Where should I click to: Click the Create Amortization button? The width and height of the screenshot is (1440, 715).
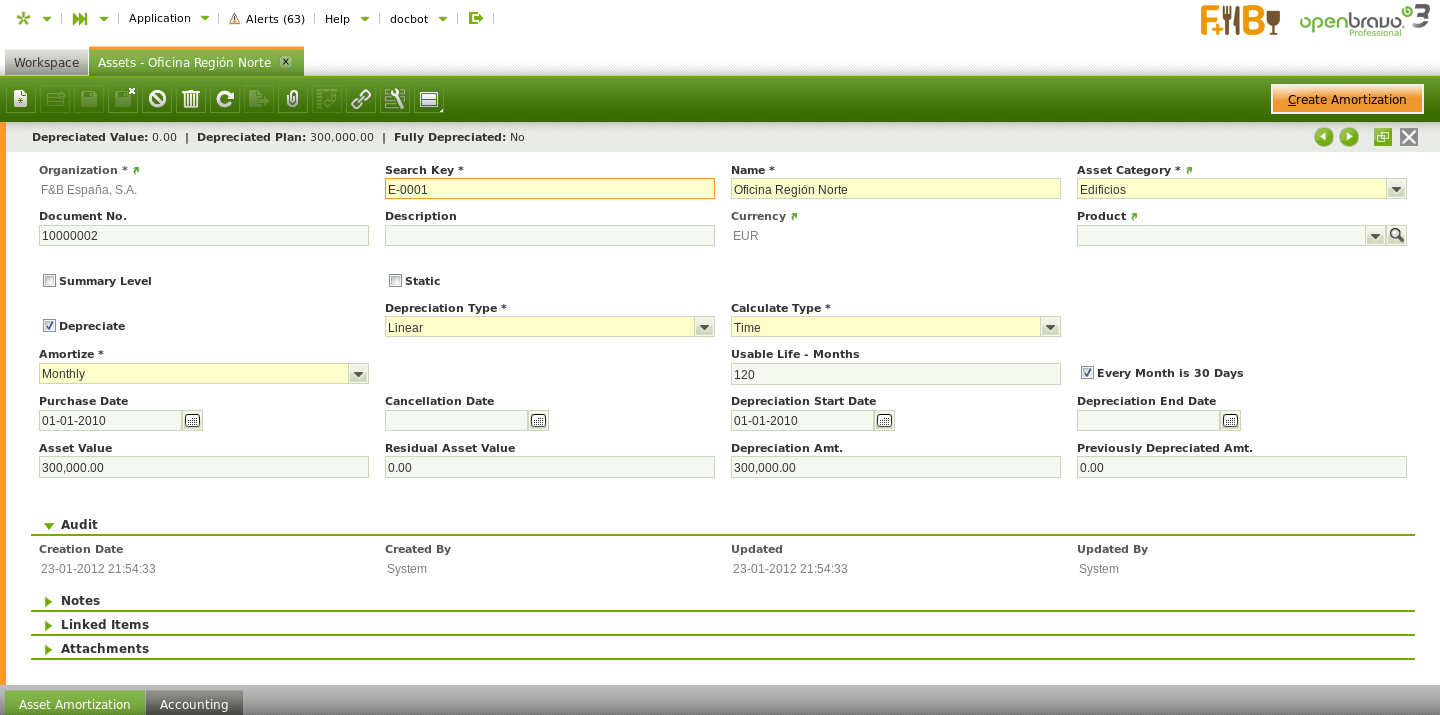1346,99
